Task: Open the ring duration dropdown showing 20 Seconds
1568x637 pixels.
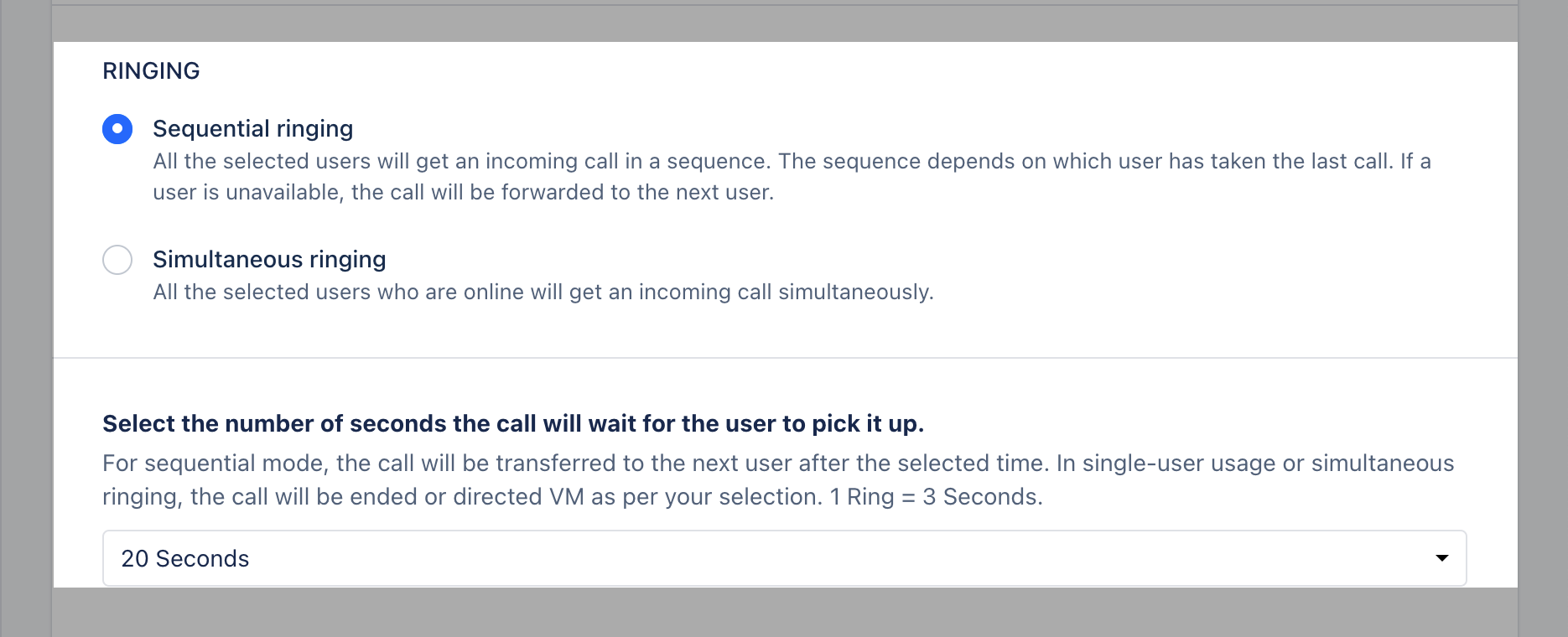Action: (x=784, y=557)
